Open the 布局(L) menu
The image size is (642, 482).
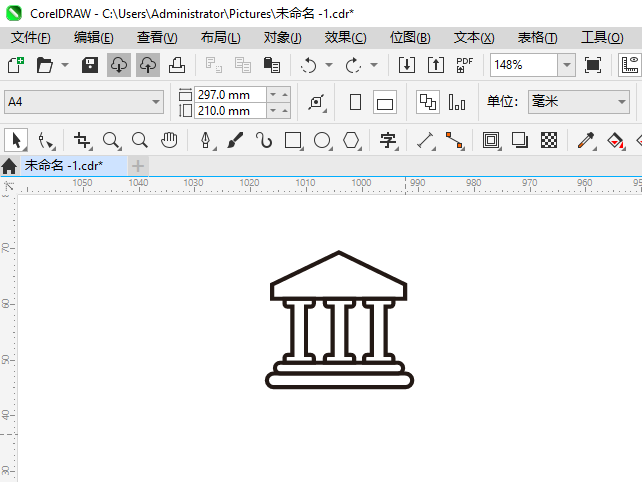tap(221, 38)
